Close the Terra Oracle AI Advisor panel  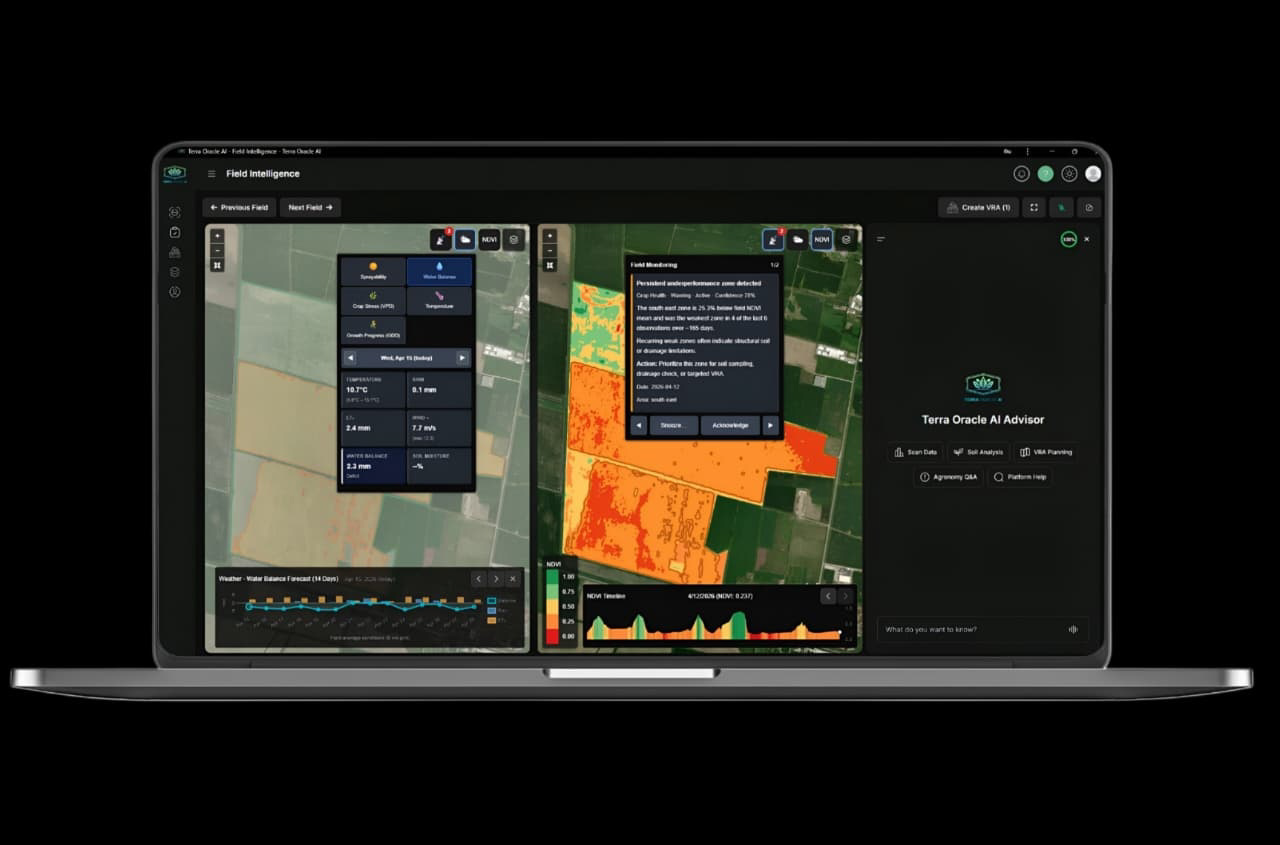pos(1087,239)
